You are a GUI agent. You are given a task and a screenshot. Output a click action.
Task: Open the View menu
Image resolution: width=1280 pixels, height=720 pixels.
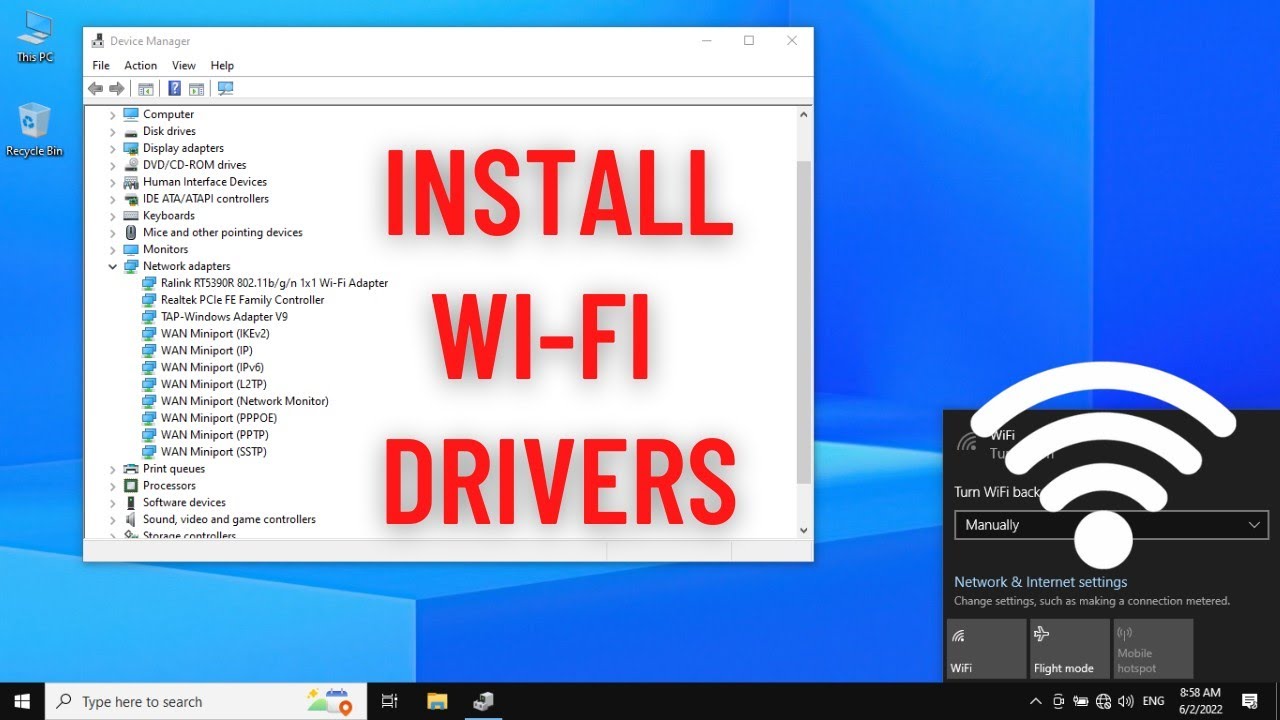tap(183, 65)
